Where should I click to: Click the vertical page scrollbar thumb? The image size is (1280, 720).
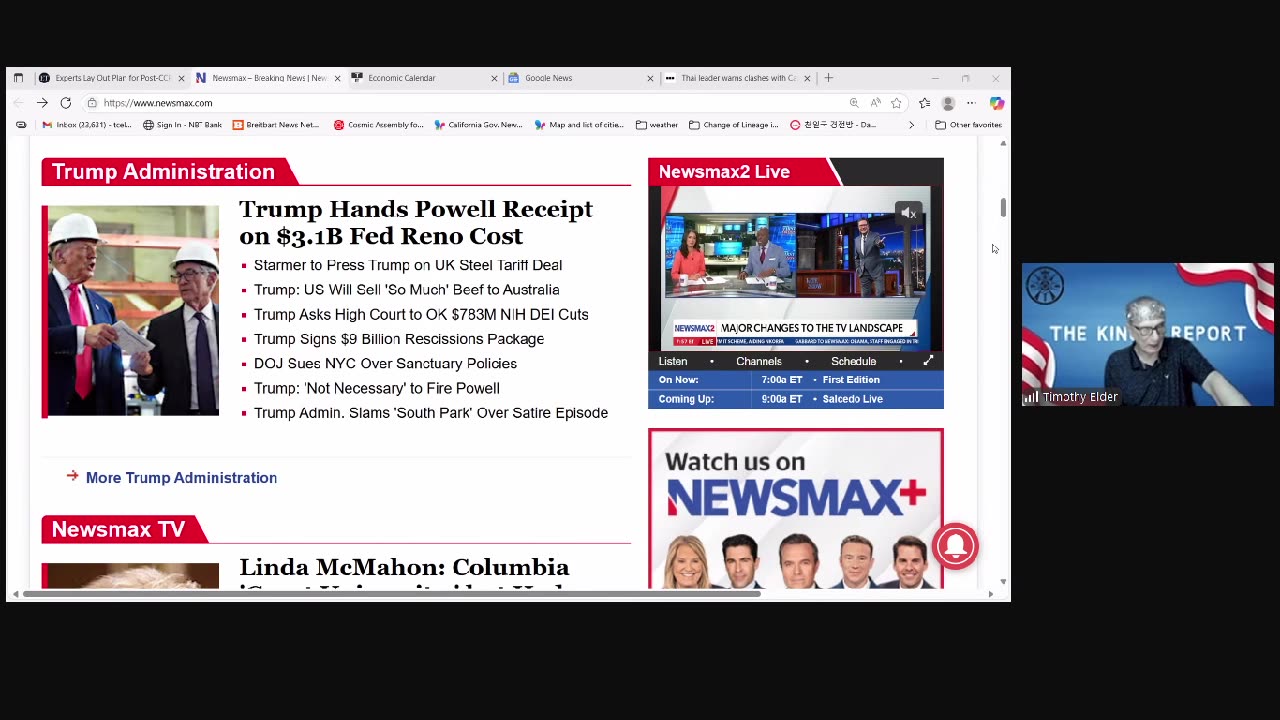tap(1003, 208)
